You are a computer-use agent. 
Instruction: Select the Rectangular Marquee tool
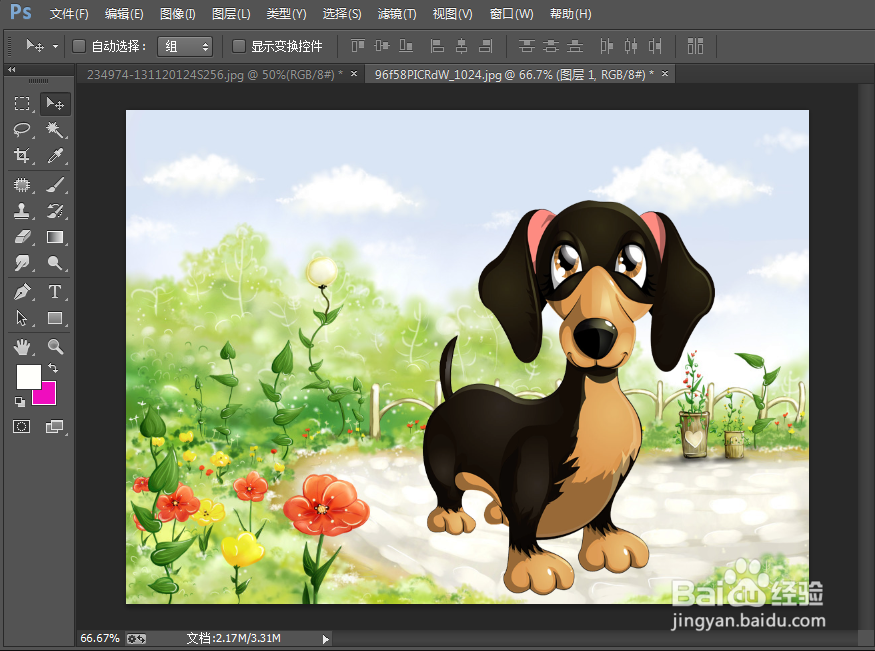[x=22, y=104]
